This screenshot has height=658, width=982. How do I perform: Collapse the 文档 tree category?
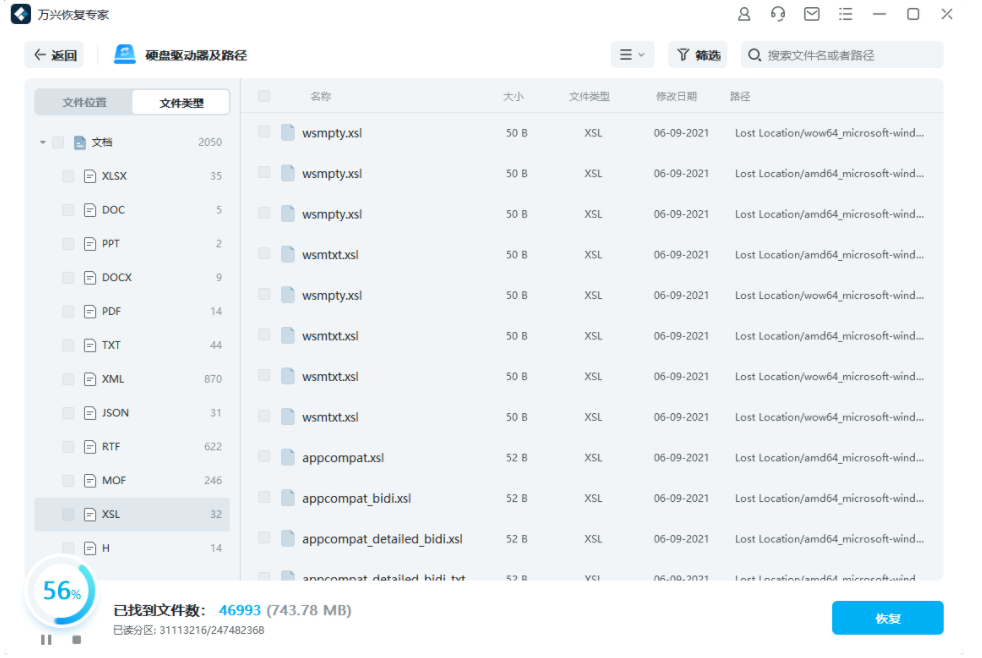pos(43,142)
